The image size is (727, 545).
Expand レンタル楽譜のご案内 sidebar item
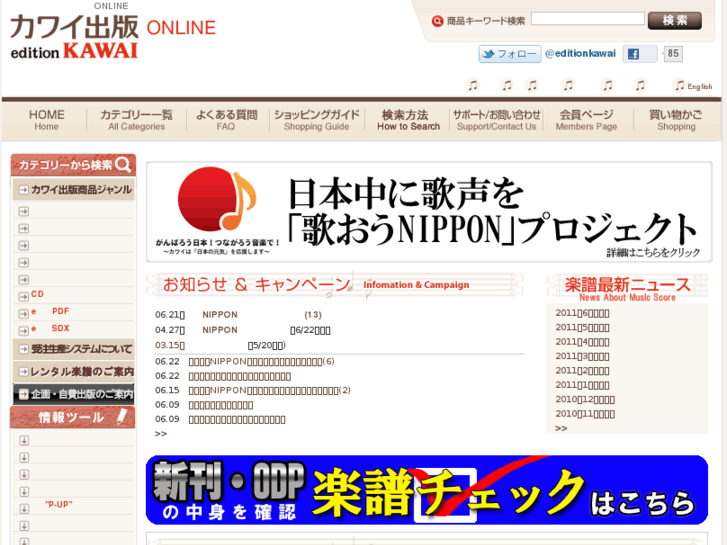coord(74,372)
